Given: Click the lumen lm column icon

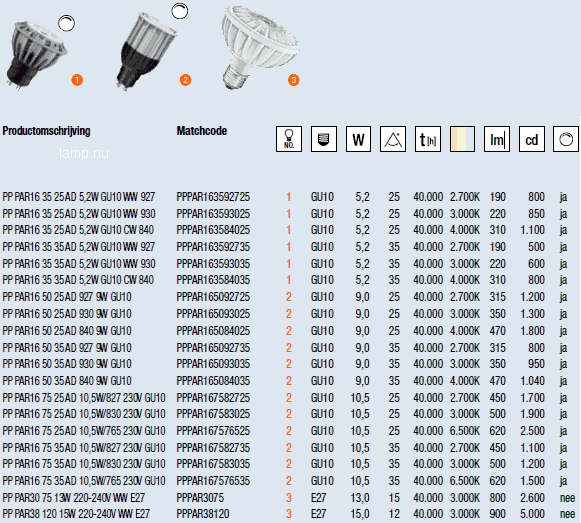Looking at the screenshot, I should (x=497, y=139).
